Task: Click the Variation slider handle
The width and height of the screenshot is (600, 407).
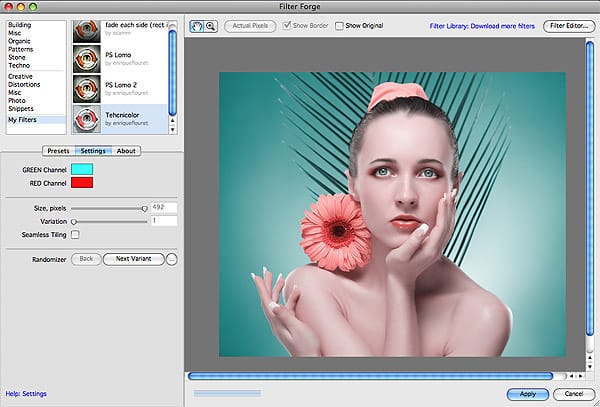Action: coord(74,221)
